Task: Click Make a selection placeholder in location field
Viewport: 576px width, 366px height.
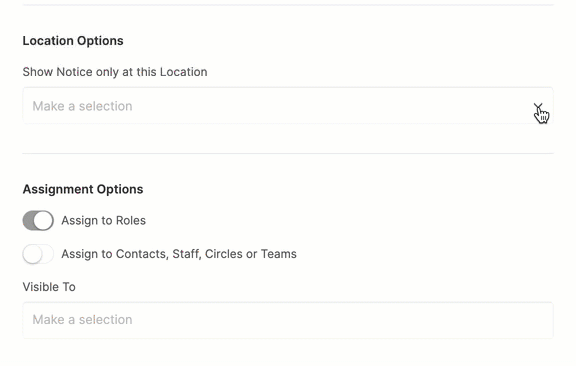Action: tap(82, 106)
